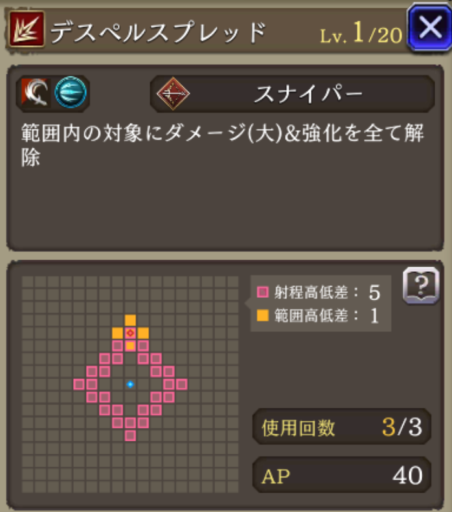452x512 pixels.
Task: Click the rightmost pink range tile on the grid
Action: tap(182, 384)
